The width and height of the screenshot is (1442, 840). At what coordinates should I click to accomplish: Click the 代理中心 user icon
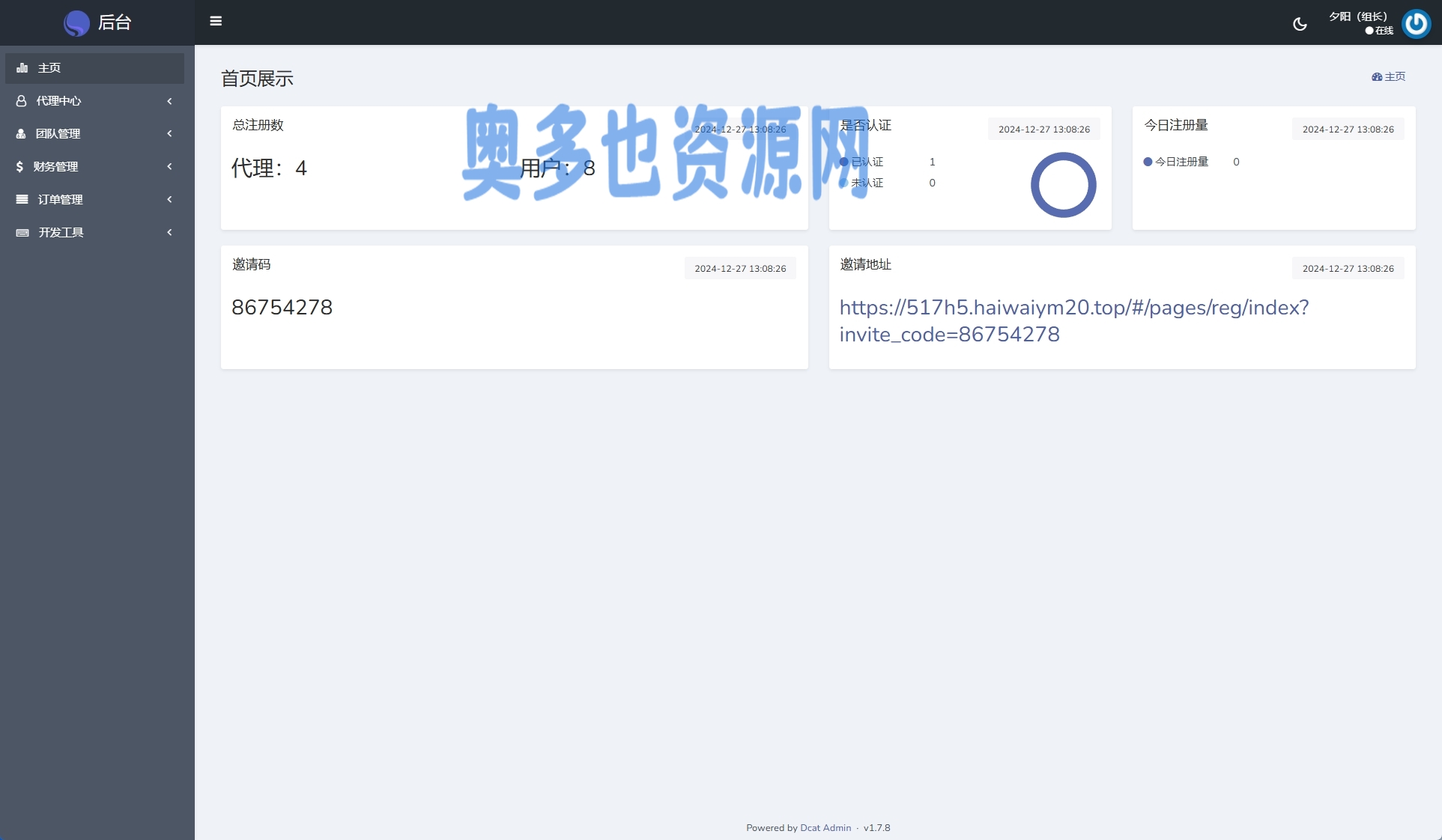pos(22,101)
